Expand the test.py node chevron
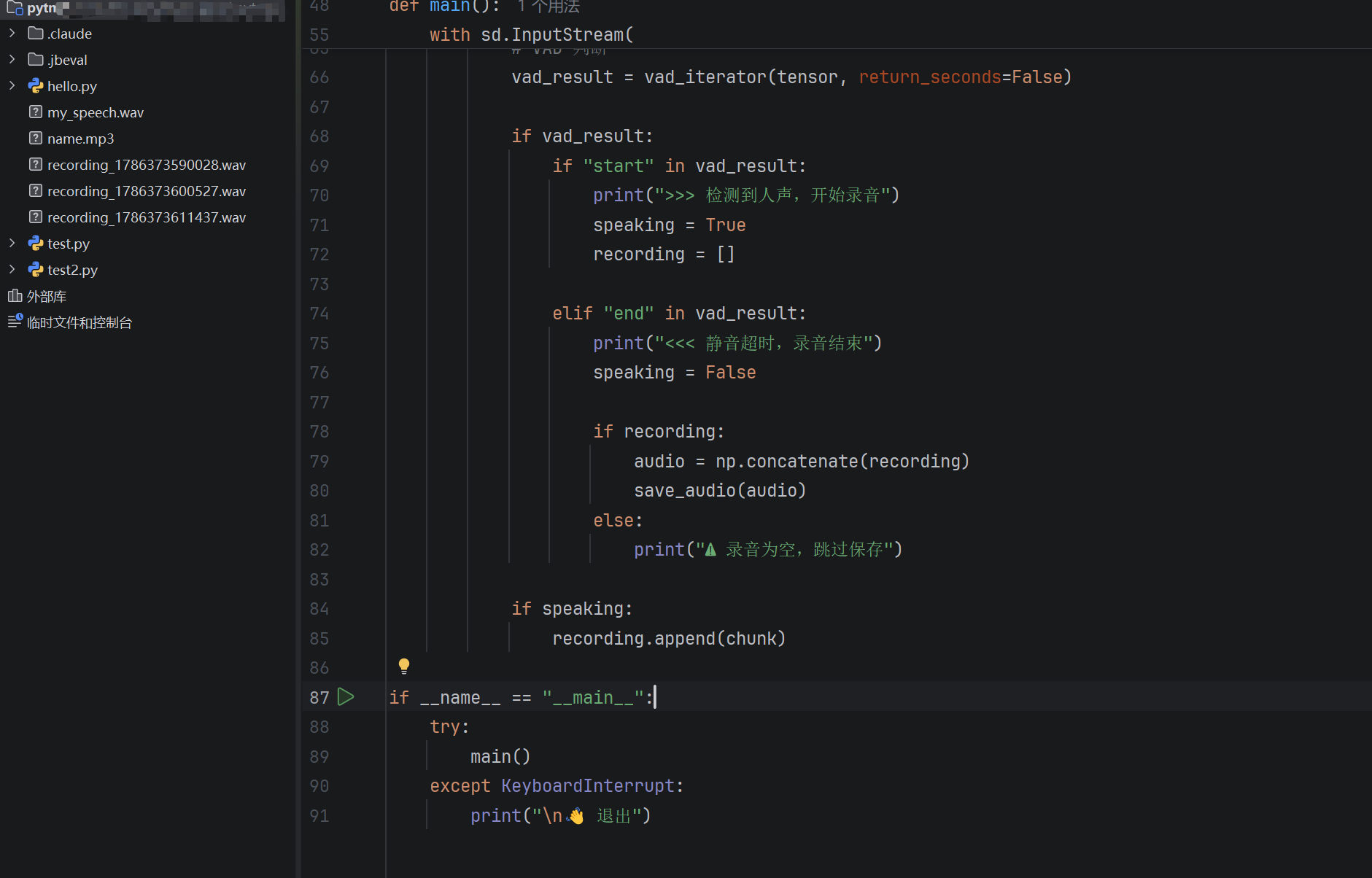1372x878 pixels. 12,243
